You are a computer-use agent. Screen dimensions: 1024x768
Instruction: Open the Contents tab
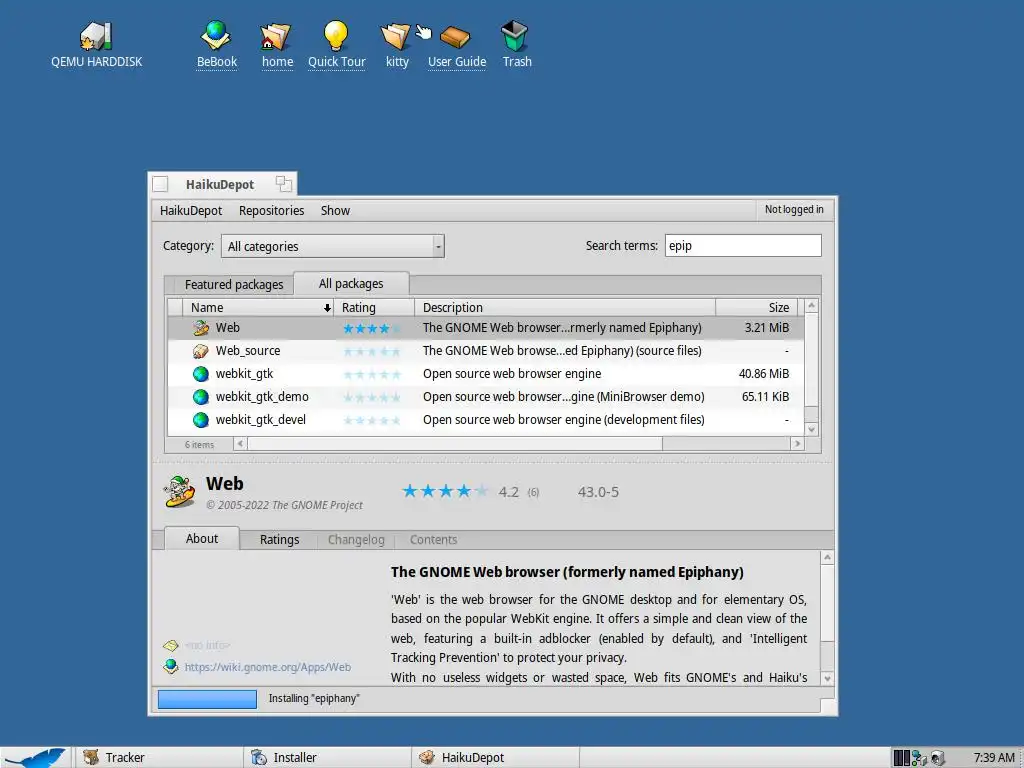(x=433, y=539)
